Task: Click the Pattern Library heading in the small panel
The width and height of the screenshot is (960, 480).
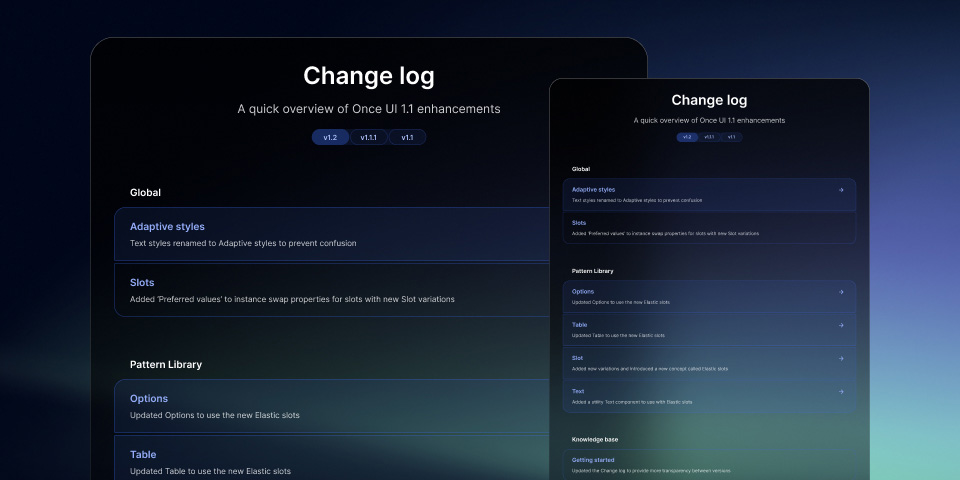Action: [593, 271]
